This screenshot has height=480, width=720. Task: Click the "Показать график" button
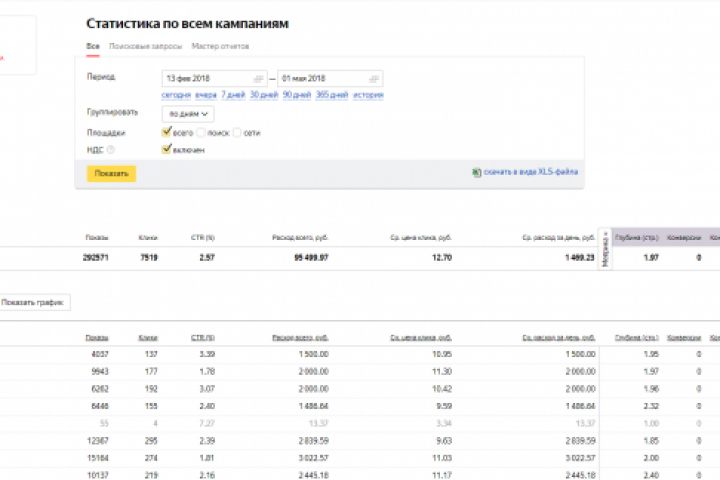tap(34, 302)
